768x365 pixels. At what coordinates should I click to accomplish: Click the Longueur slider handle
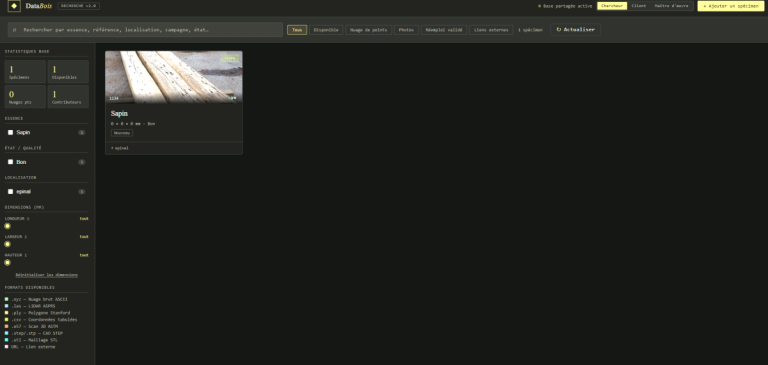pyautogui.click(x=7, y=226)
